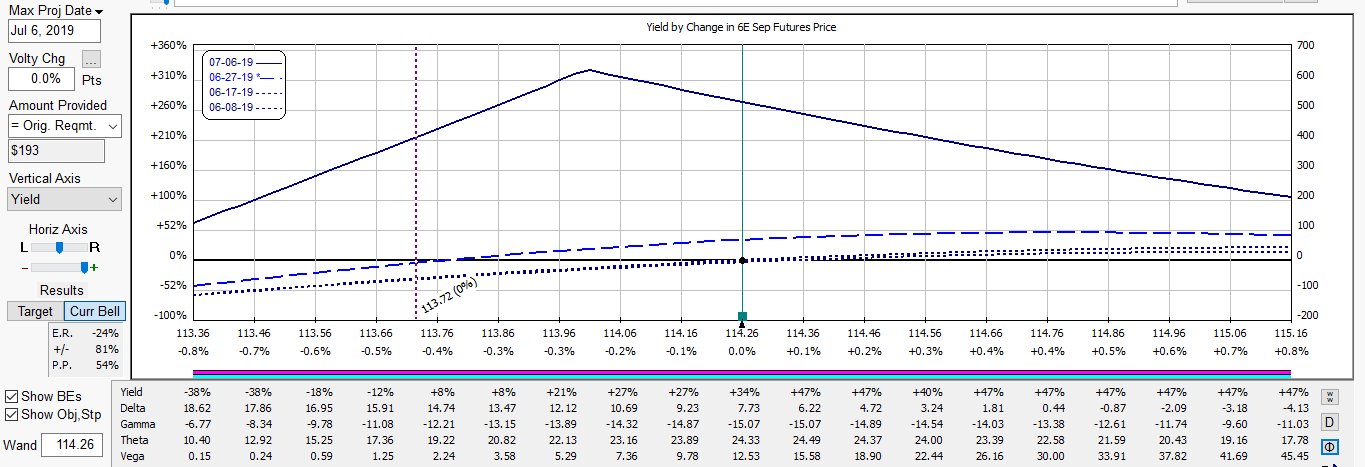Click the +360% left axis label
The height and width of the screenshot is (467, 1365).
169,46
